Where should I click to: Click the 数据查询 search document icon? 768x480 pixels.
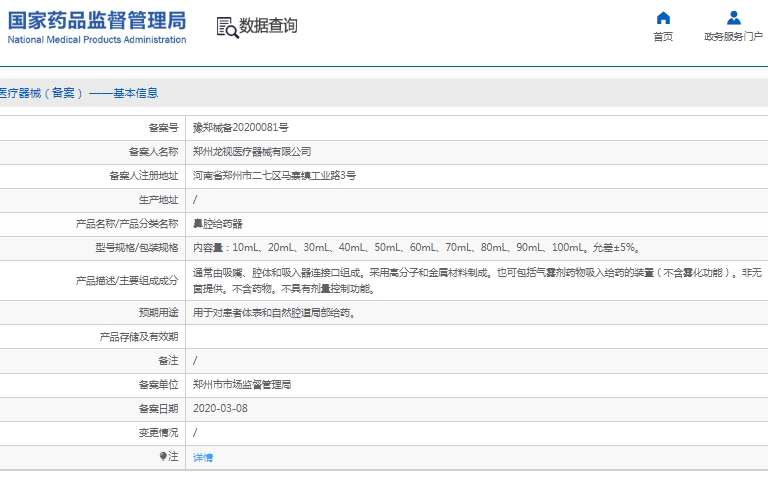(227, 27)
